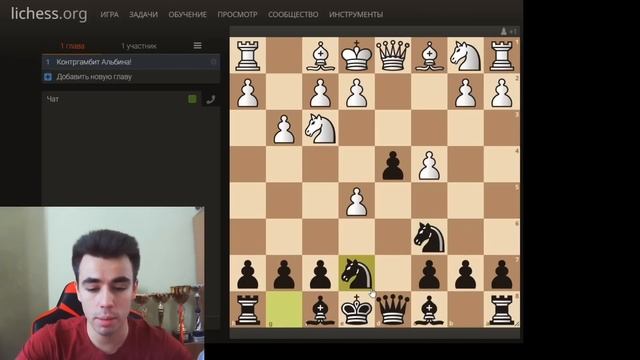Image resolution: width=640 pixels, height=360 pixels.
Task: Open the СООБЩЕСТВО menu
Action: 293,15
